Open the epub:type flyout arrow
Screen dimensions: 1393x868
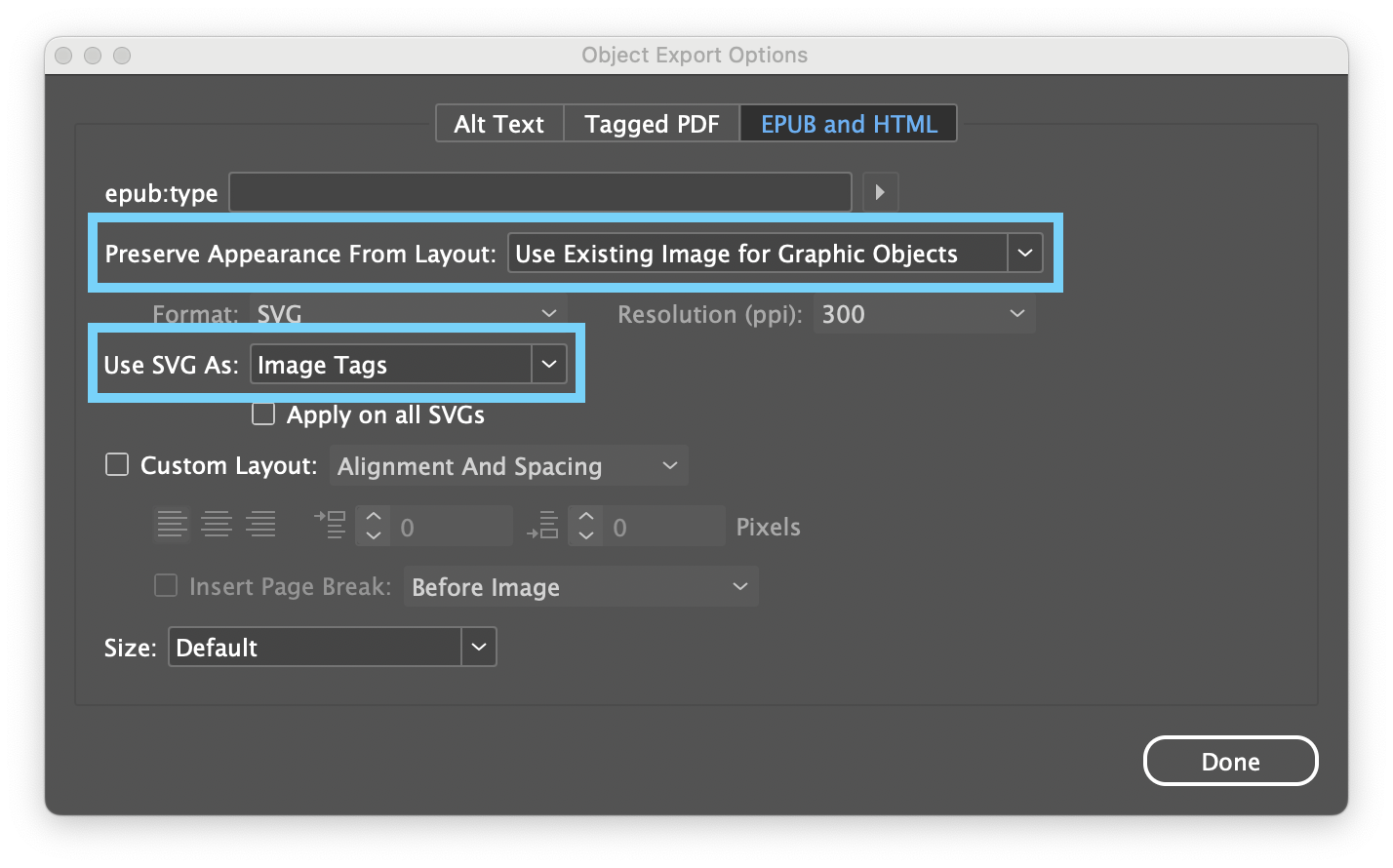[x=880, y=192]
